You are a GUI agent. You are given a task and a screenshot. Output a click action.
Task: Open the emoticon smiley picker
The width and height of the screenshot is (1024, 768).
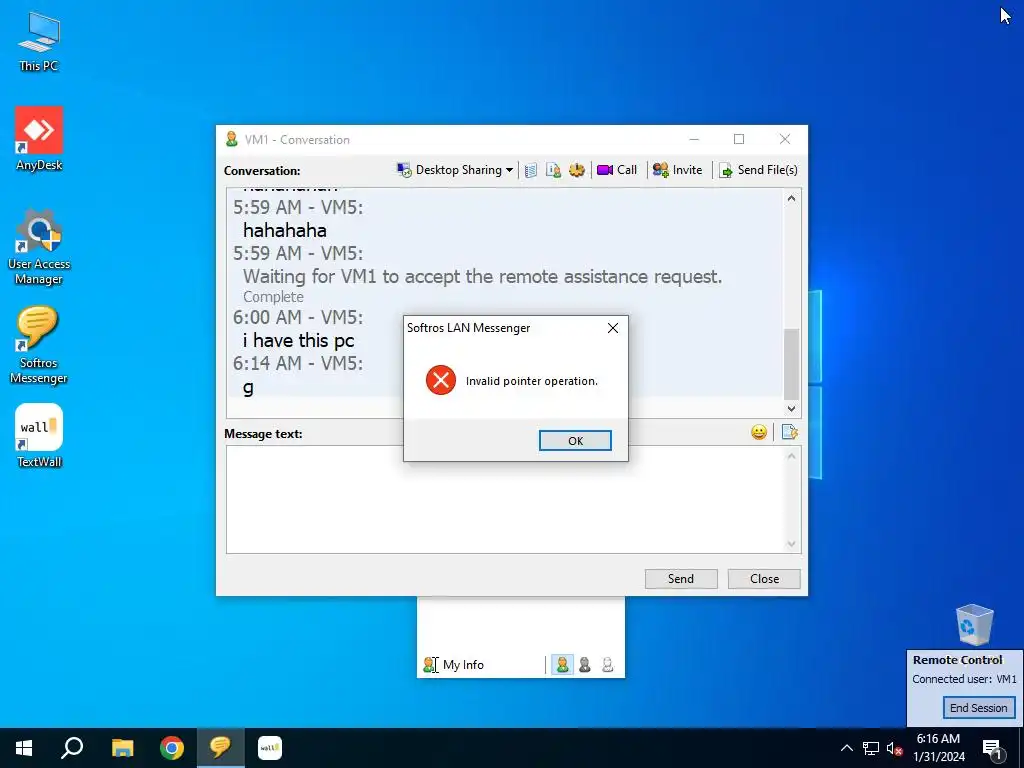(758, 432)
